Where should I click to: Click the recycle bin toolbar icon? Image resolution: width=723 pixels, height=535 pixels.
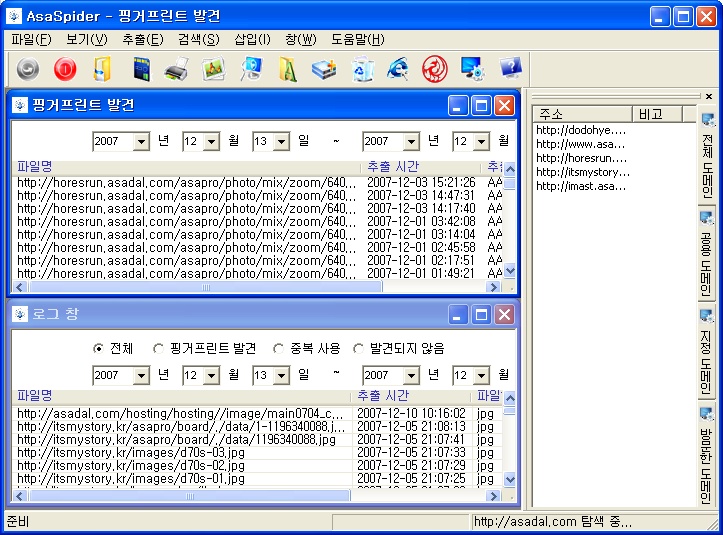pos(362,70)
